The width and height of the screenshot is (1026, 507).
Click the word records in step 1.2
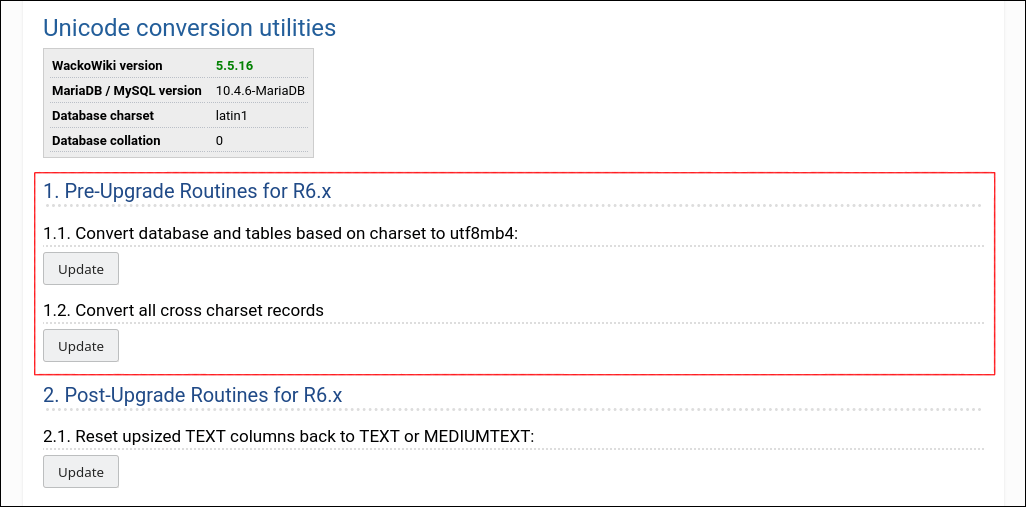293,310
